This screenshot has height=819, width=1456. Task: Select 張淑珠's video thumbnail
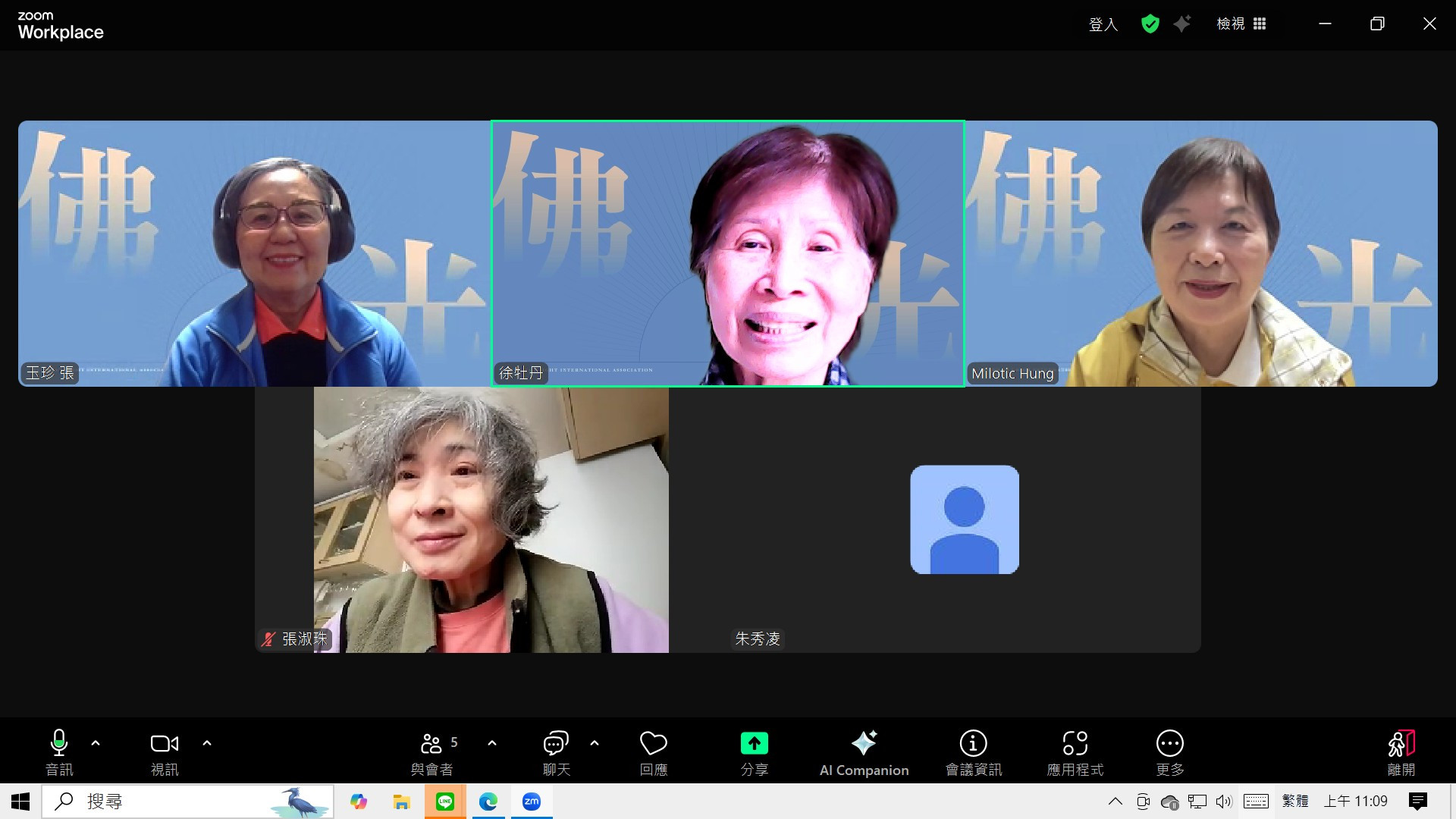coord(491,520)
